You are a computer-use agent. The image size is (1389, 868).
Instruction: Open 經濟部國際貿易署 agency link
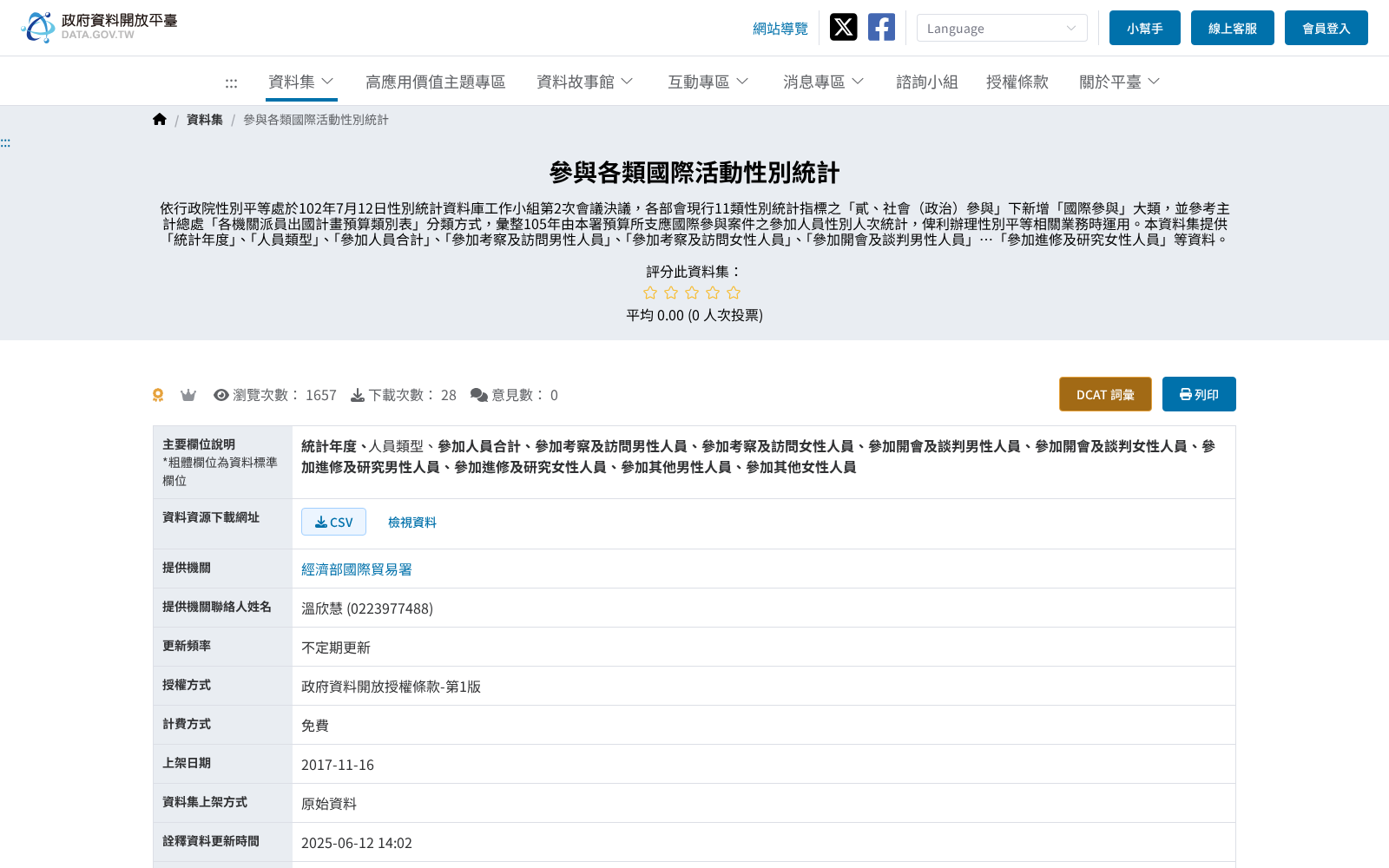pos(357,569)
